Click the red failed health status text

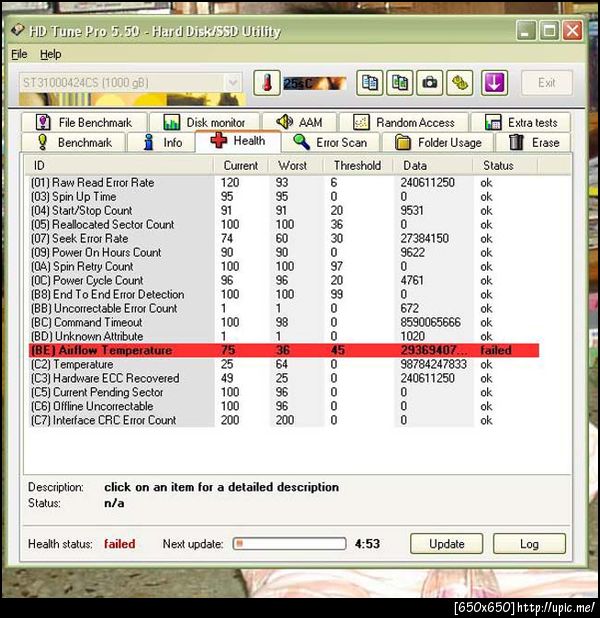point(119,544)
